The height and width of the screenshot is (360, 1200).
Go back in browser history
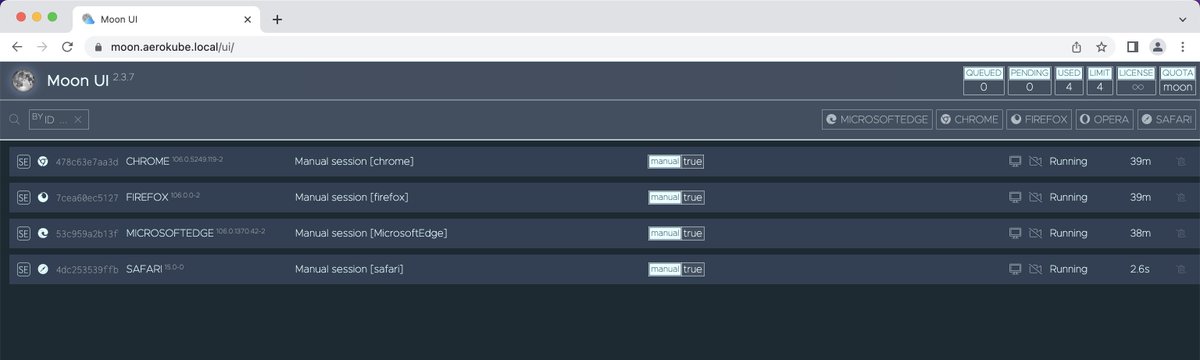(x=17, y=47)
